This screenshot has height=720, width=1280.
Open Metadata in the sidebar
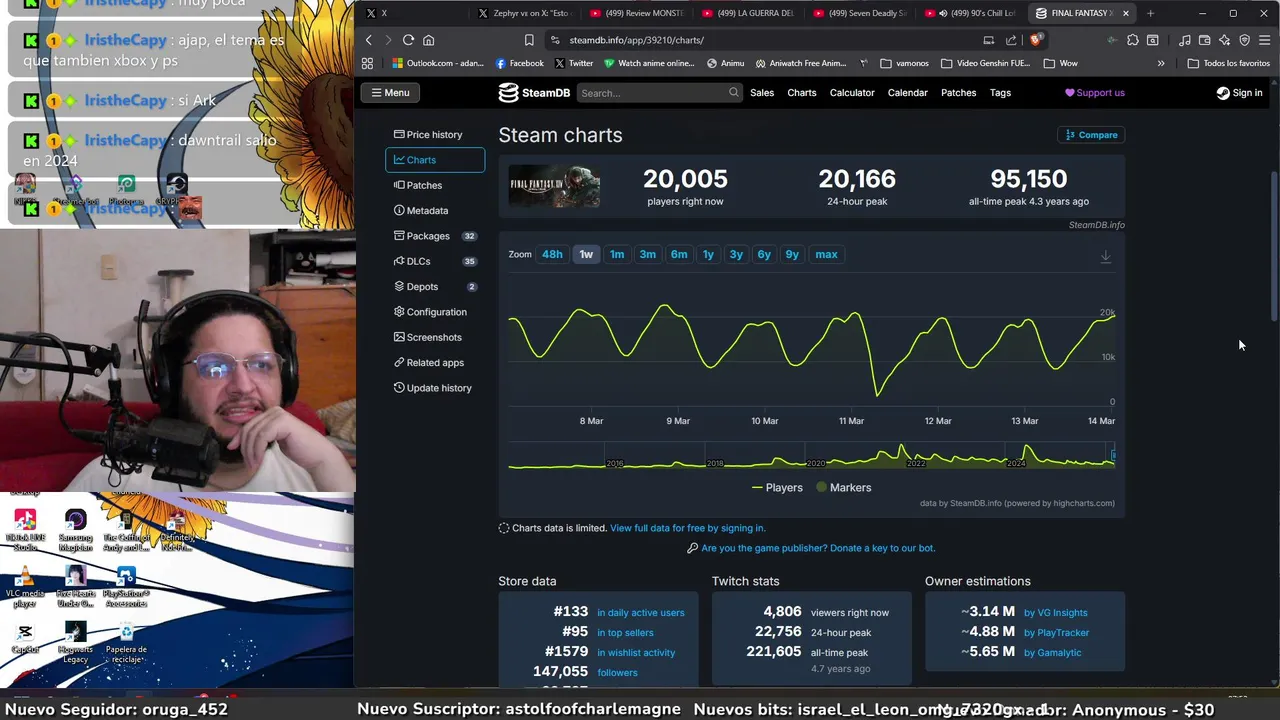pos(435,210)
